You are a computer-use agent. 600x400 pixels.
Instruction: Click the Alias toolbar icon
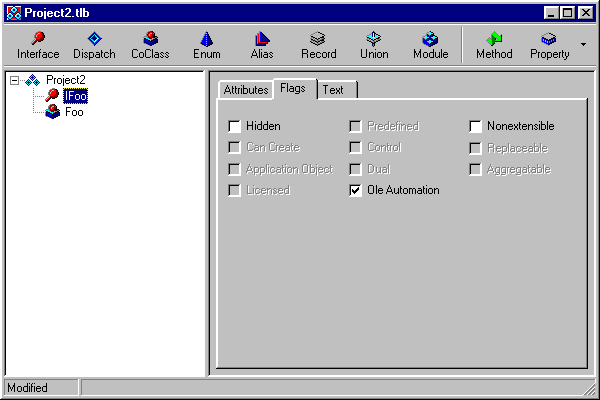click(262, 45)
